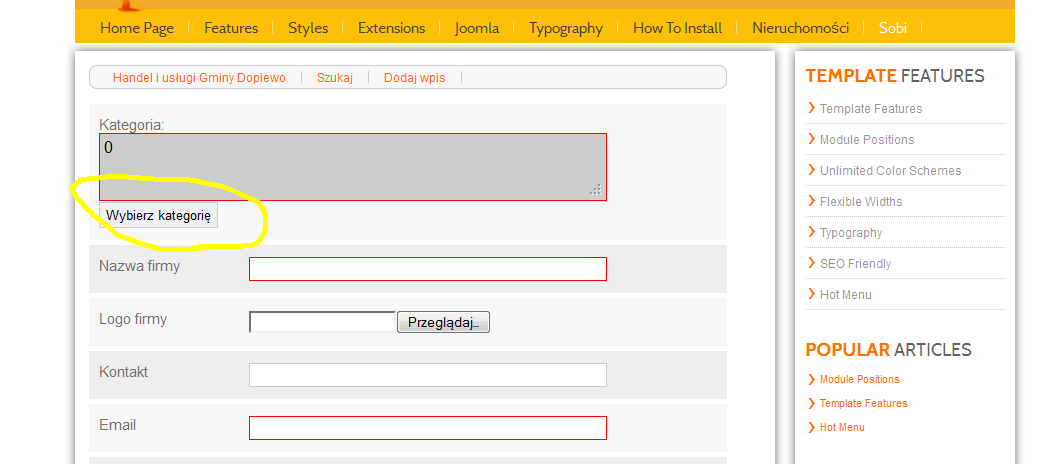Click the Kontakt input field
The image size is (1063, 464).
tap(428, 375)
